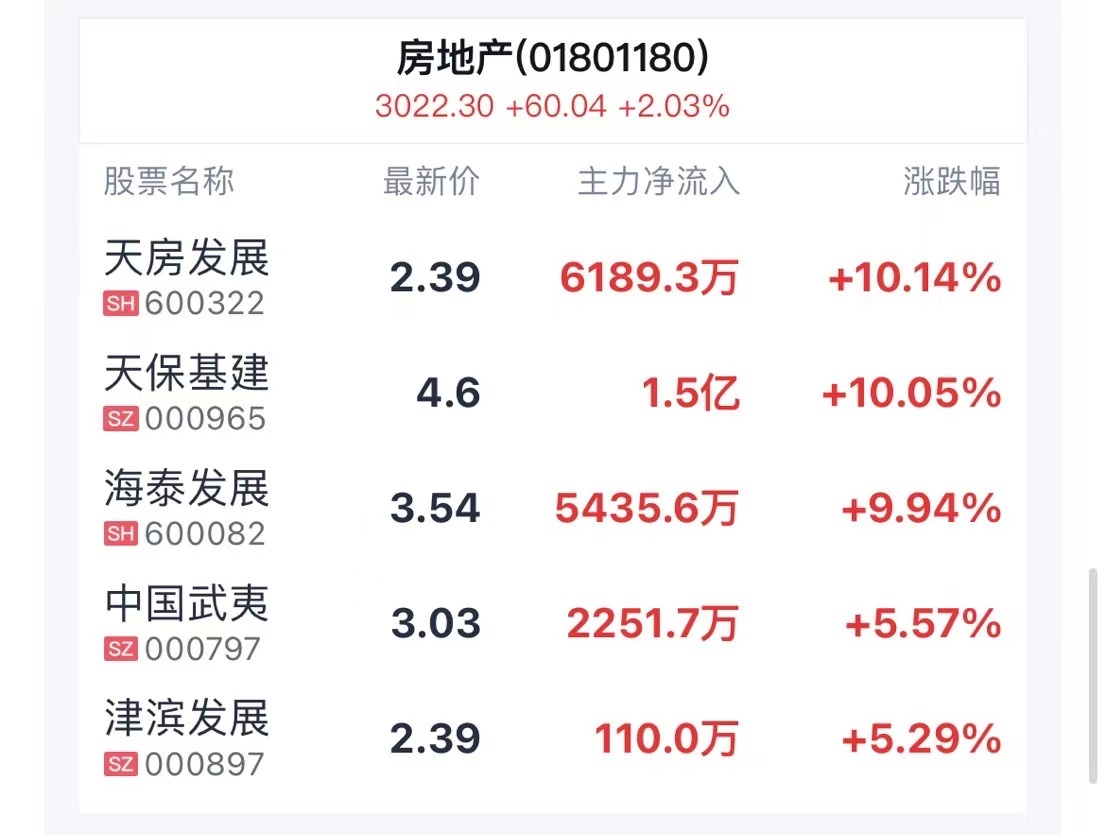The height and width of the screenshot is (835, 1106).
Task: Sort by the 主力净流入 column header
Action: click(659, 182)
